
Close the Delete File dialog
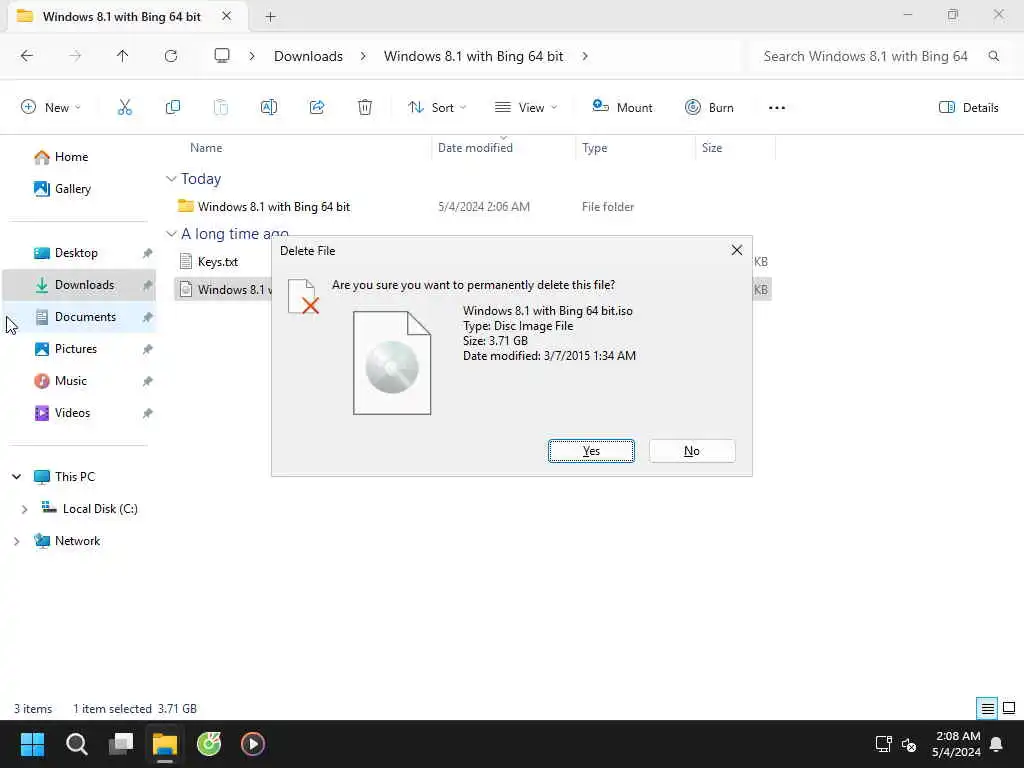click(x=737, y=250)
